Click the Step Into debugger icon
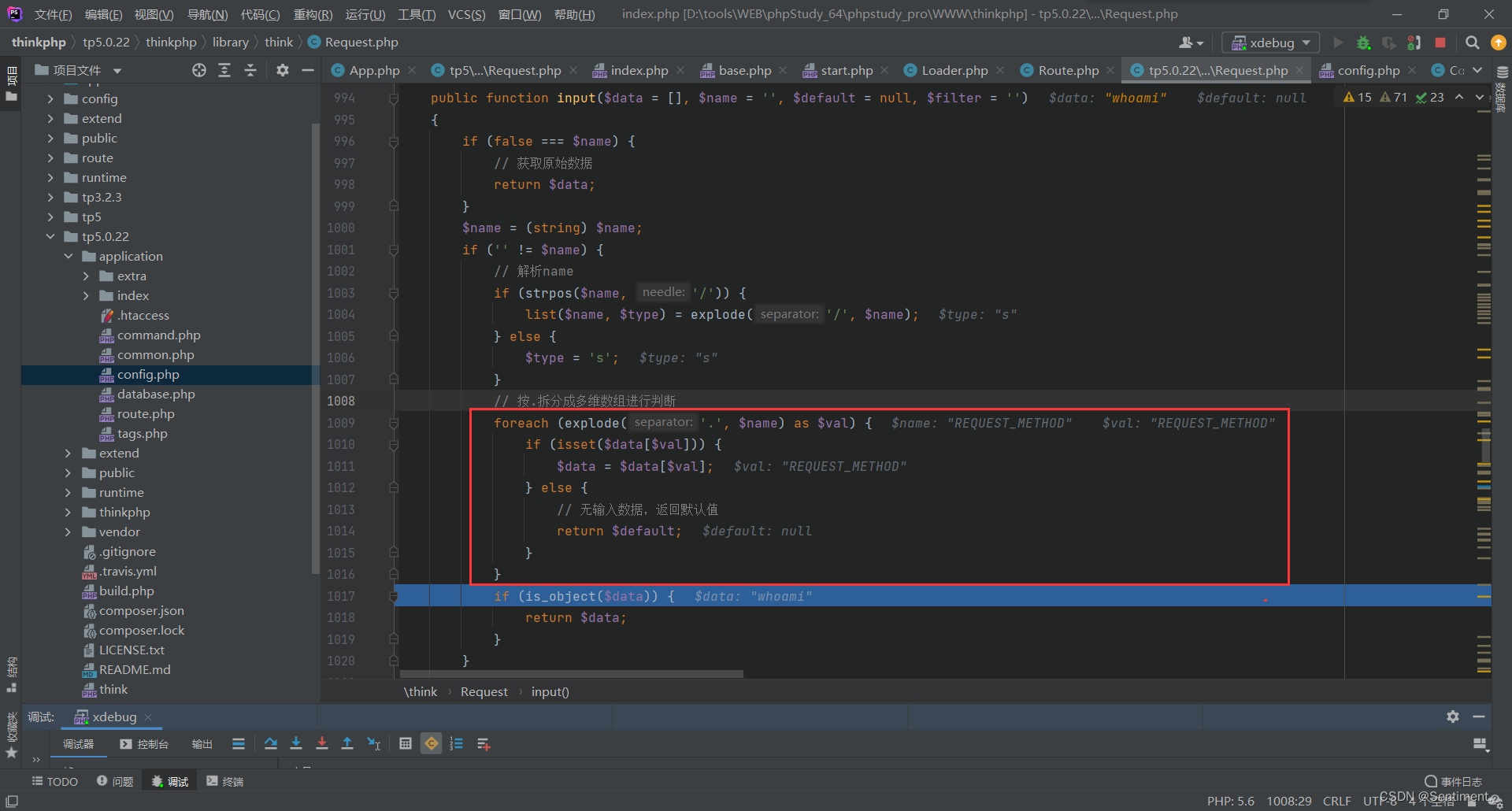Image resolution: width=1512 pixels, height=811 pixels. pyautogui.click(x=296, y=744)
